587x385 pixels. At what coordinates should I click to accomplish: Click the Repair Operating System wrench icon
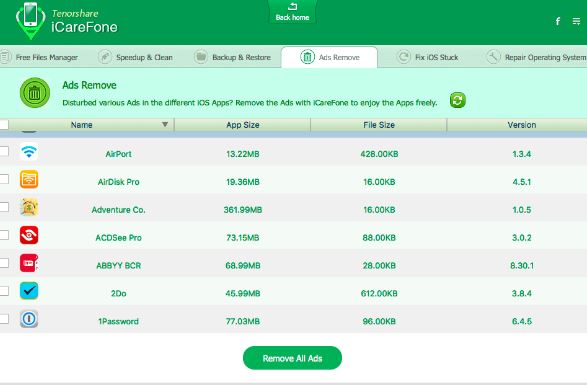[x=493, y=57]
